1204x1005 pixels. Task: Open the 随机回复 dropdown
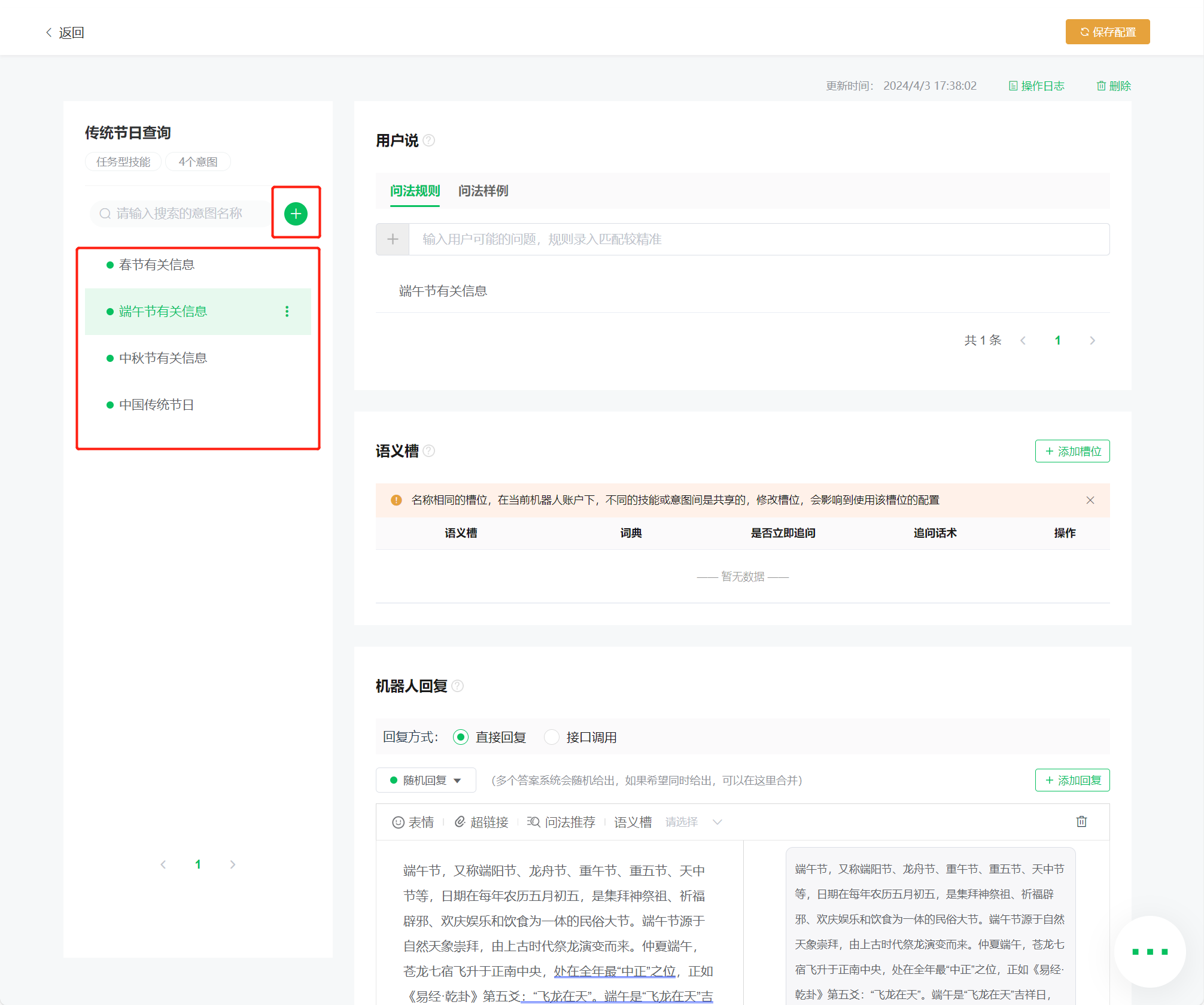pyautogui.click(x=425, y=780)
